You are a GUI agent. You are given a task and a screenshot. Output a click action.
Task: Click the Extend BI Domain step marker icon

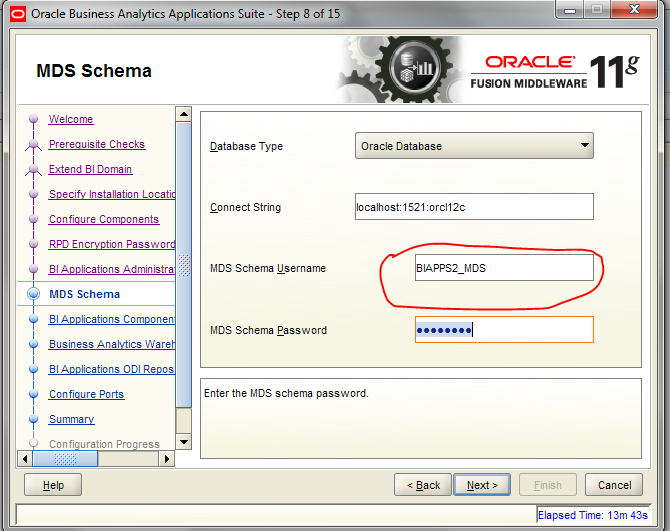[x=33, y=170]
